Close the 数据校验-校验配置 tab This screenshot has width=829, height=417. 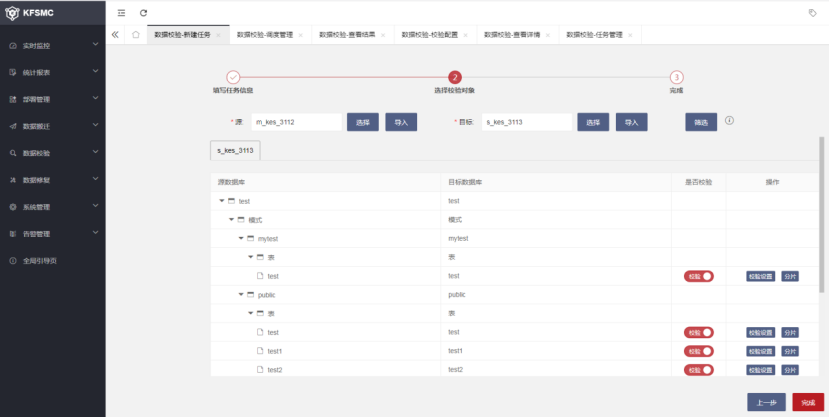tap(466, 35)
